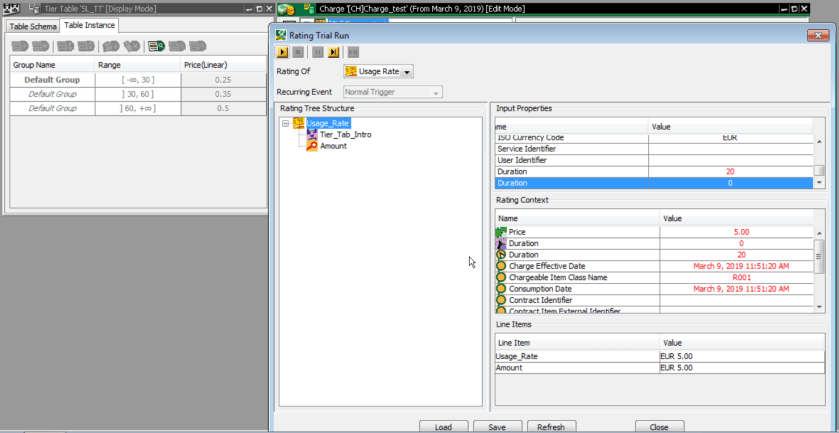Select the Amount item in Rating Tree Structure
Image resolution: width=839 pixels, height=433 pixels.
pyautogui.click(x=333, y=146)
